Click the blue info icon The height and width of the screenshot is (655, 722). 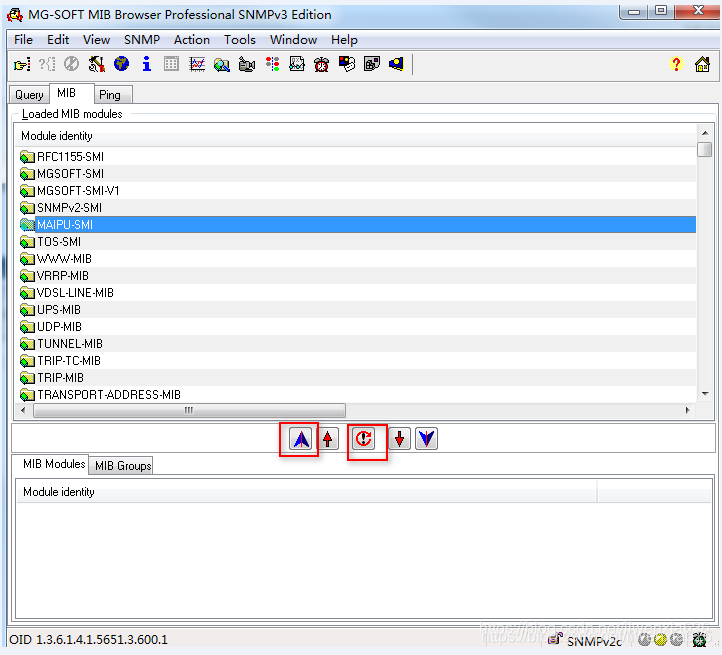(x=146, y=64)
